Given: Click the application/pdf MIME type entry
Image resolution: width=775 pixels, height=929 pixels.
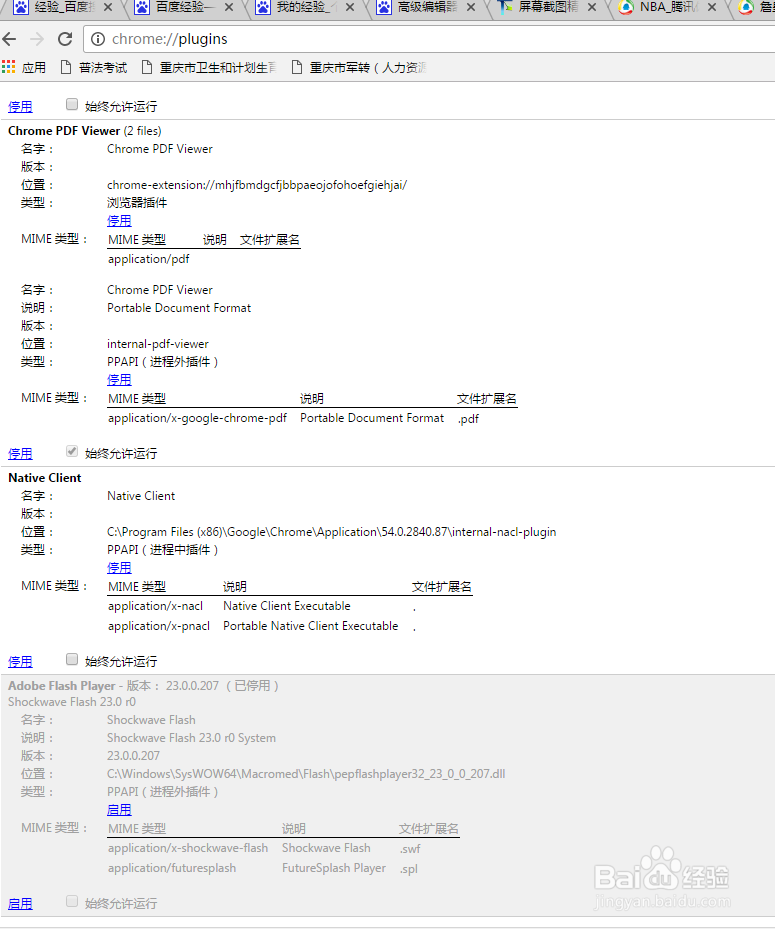Looking at the screenshot, I should pos(149,259).
